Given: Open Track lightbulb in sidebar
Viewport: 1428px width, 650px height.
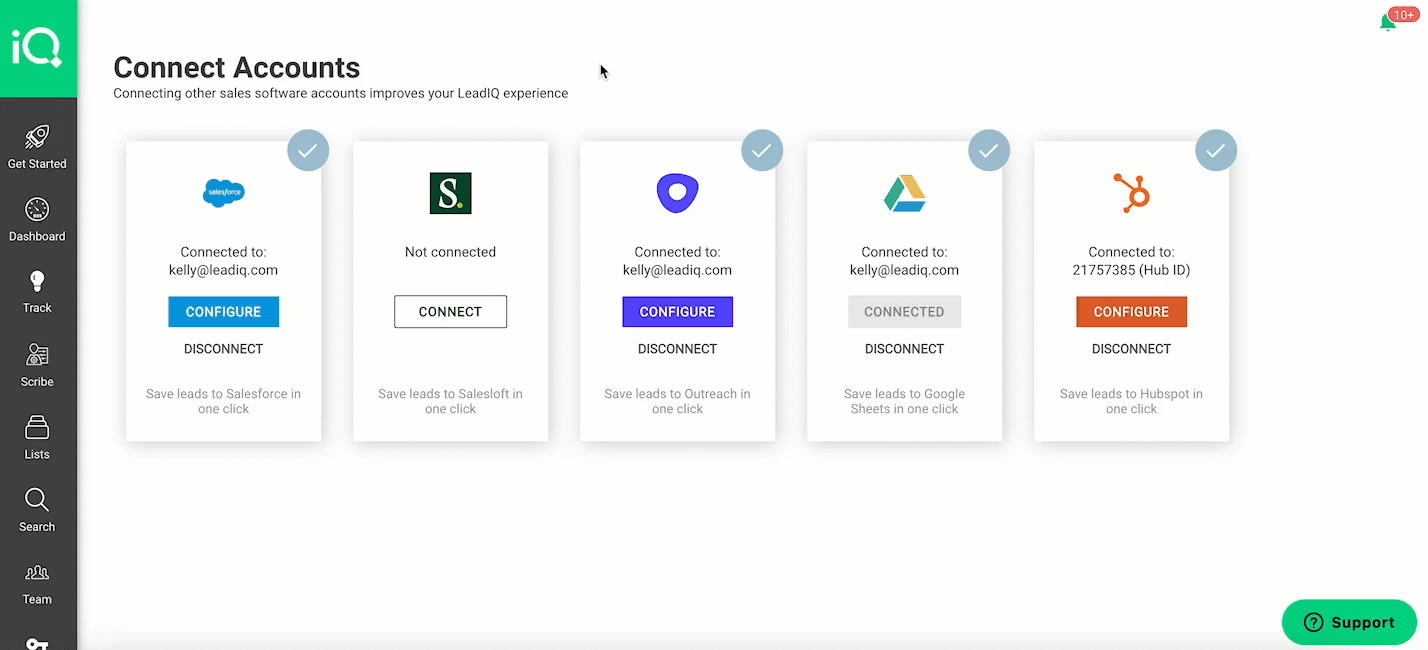Looking at the screenshot, I should click(x=37, y=283).
